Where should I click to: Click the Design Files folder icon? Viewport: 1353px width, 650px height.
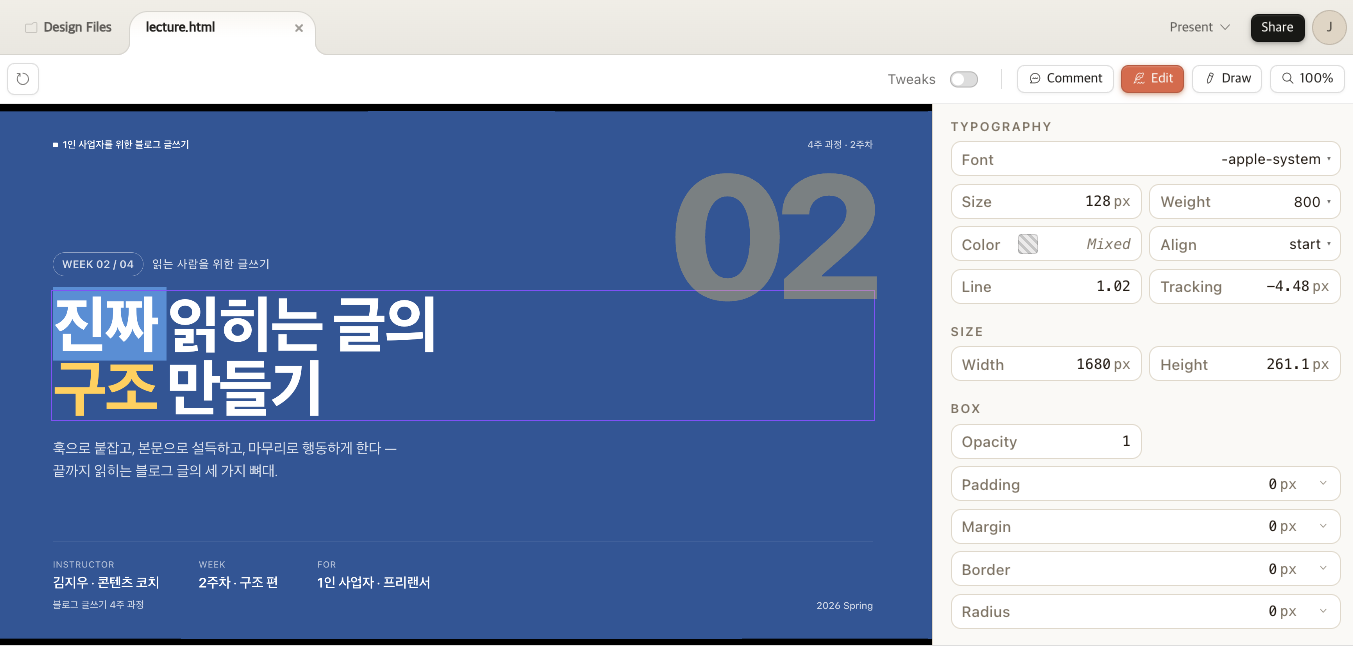31,28
